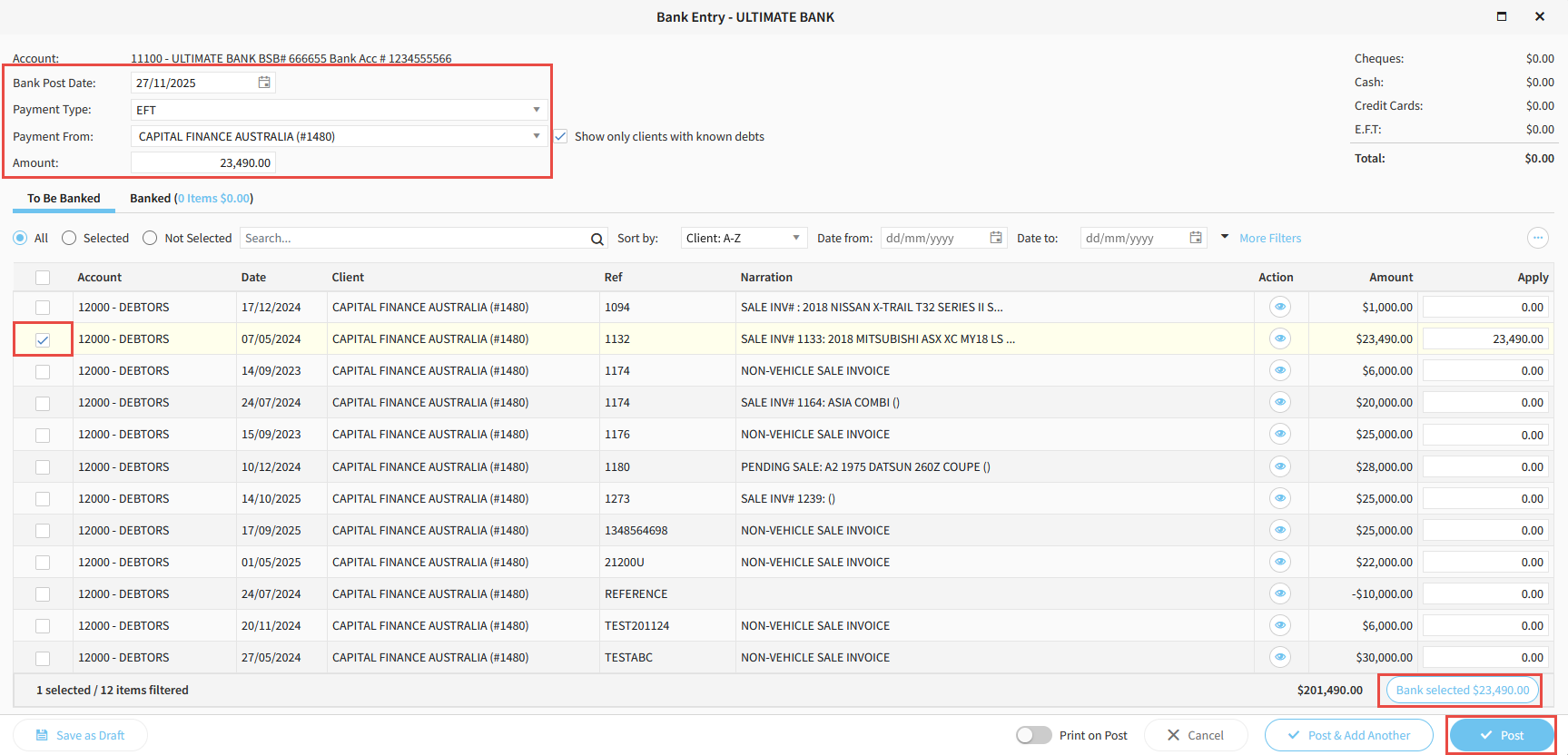The height and width of the screenshot is (755, 1568).
Task: Click Bank selected $23,490.00 button
Action: [x=1463, y=691]
